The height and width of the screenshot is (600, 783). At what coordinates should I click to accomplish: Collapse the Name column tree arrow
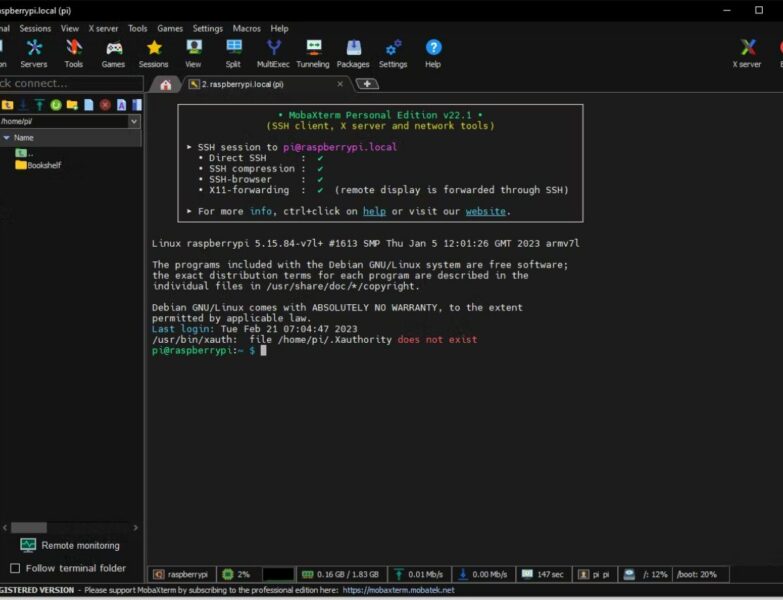coord(7,138)
